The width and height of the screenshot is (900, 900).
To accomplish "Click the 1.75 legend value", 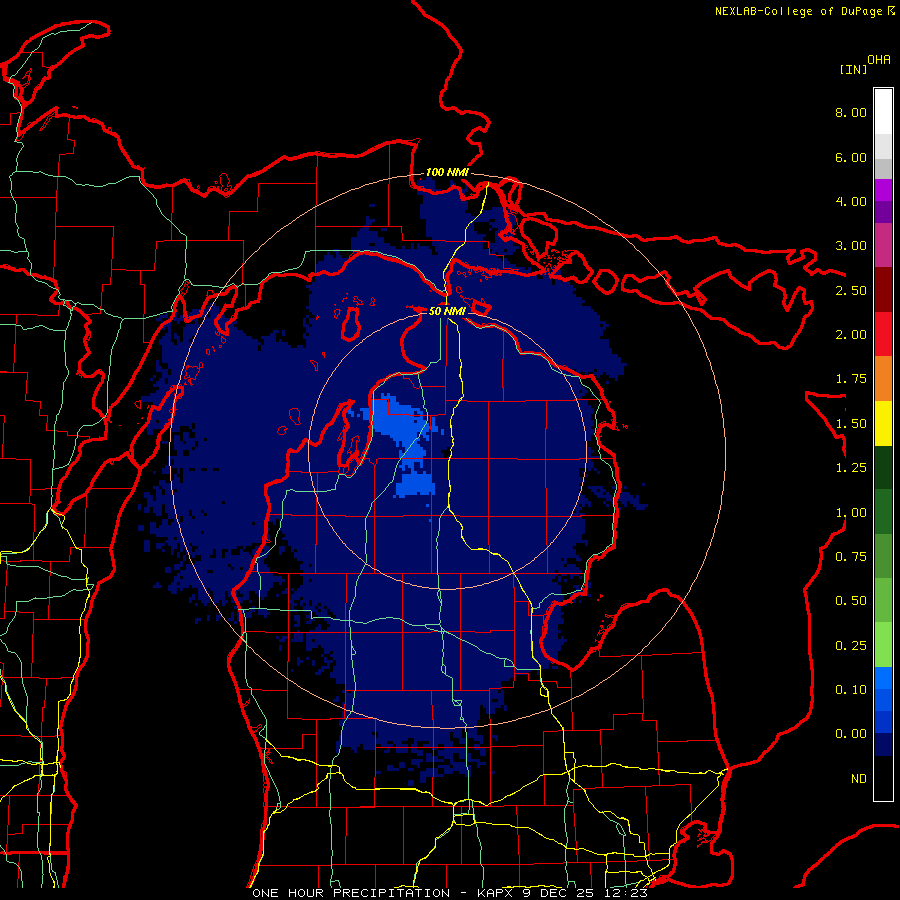I will (851, 379).
